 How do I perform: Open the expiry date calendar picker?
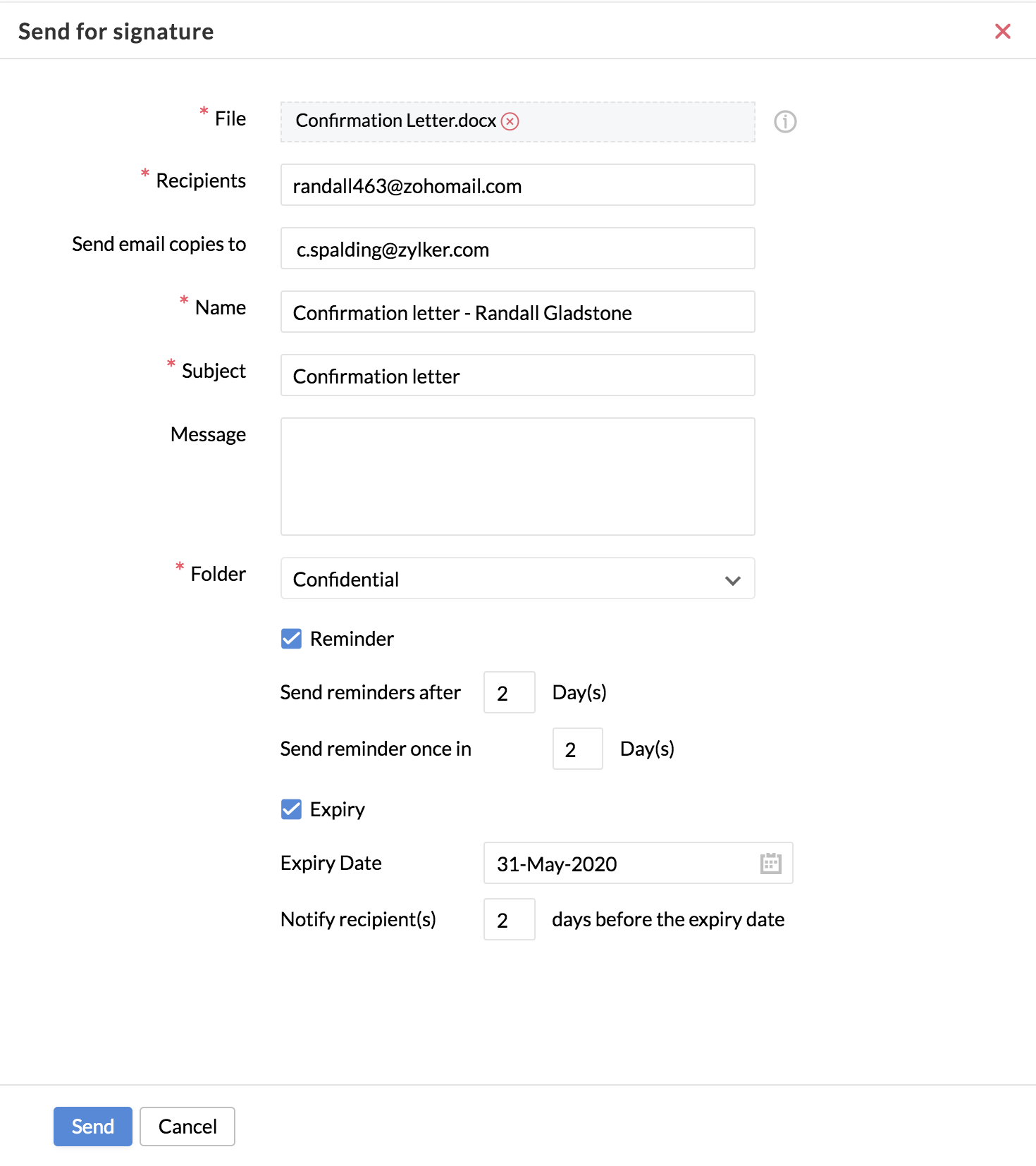[771, 863]
